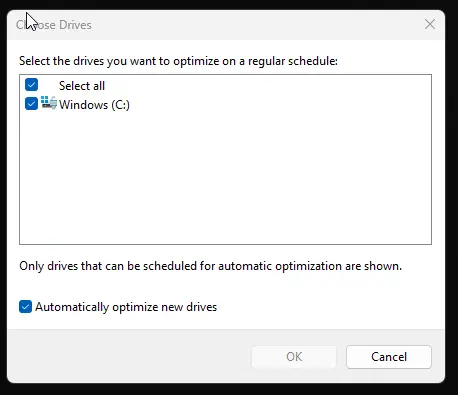Click the checkmark icon next to Select all

coord(31,85)
